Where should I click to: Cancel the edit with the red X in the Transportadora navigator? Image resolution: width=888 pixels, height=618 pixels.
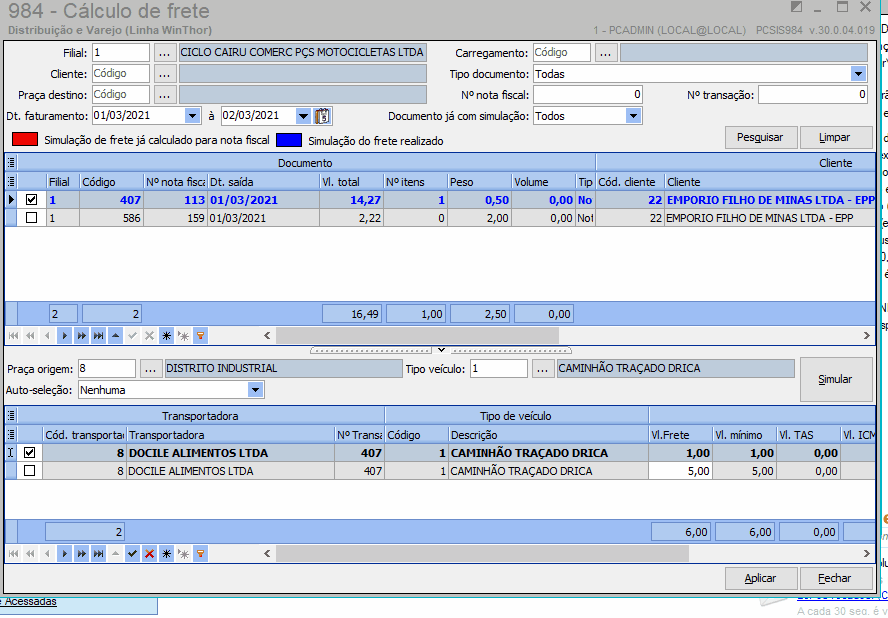150,553
